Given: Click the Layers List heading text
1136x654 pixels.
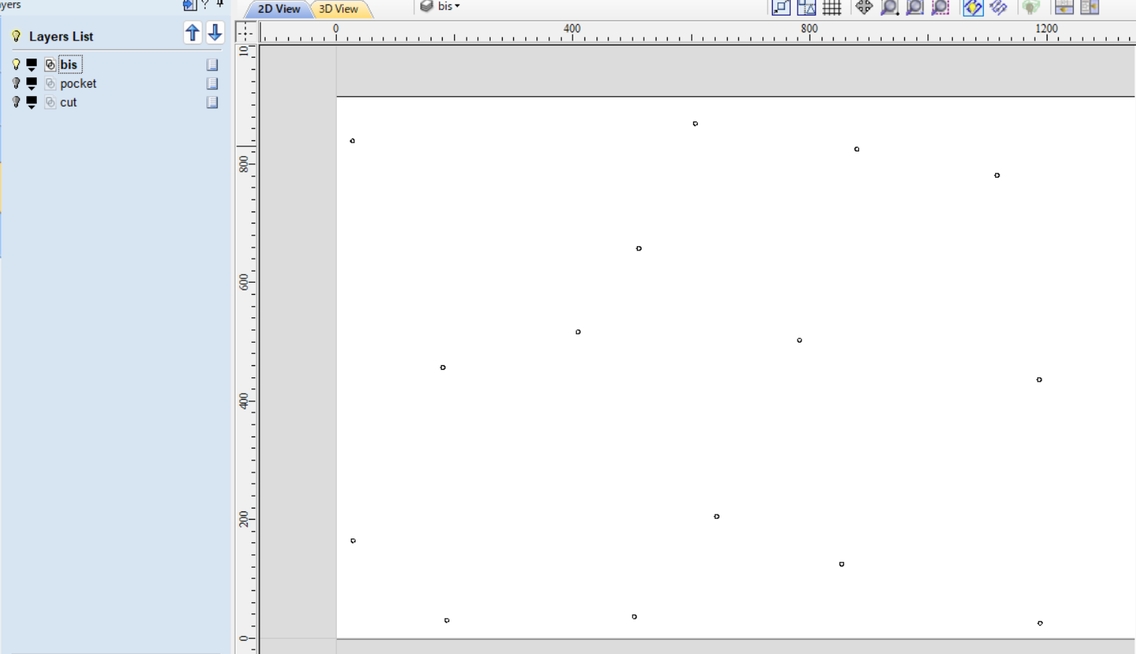Looking at the screenshot, I should click(x=61, y=36).
